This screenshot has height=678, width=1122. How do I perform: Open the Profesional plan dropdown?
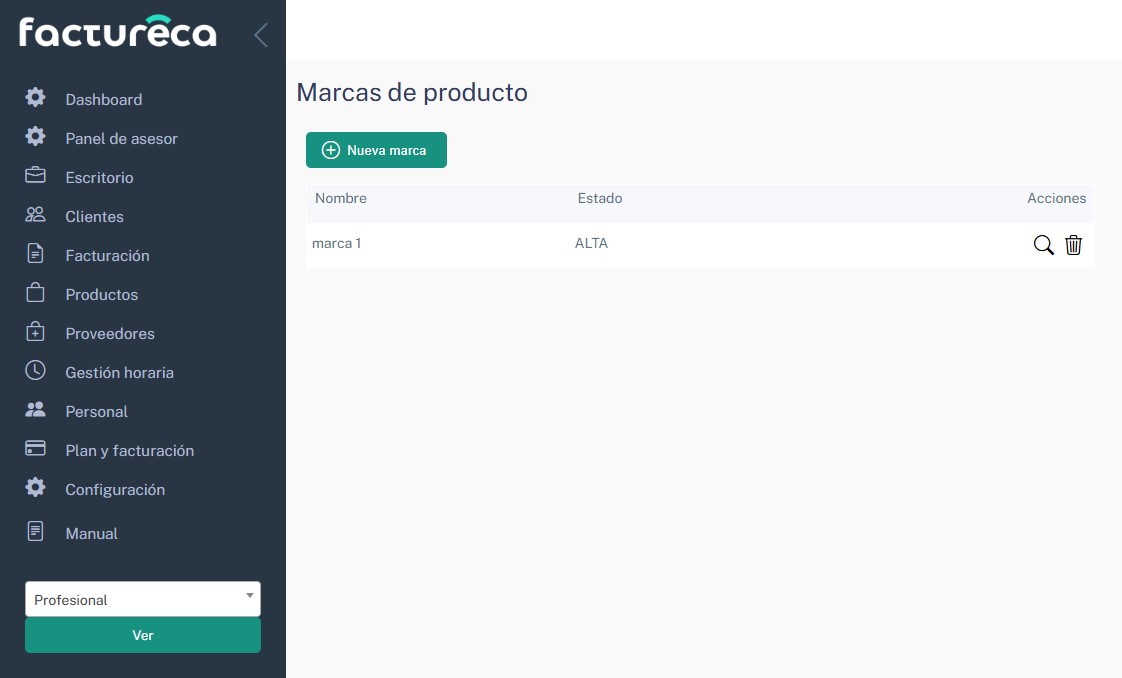142,599
